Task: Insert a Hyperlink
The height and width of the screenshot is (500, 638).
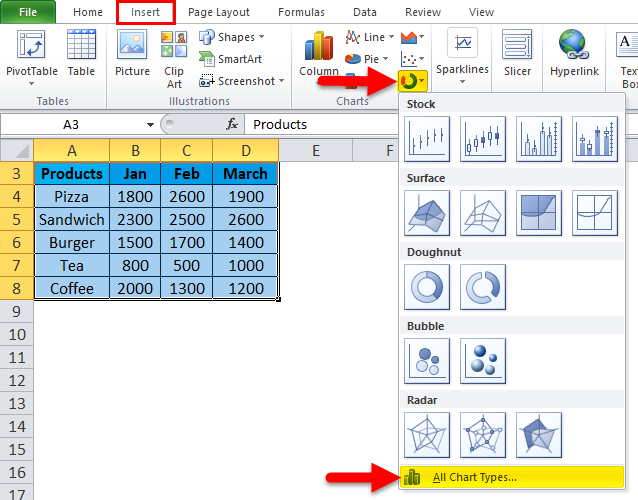Action: click(x=574, y=53)
